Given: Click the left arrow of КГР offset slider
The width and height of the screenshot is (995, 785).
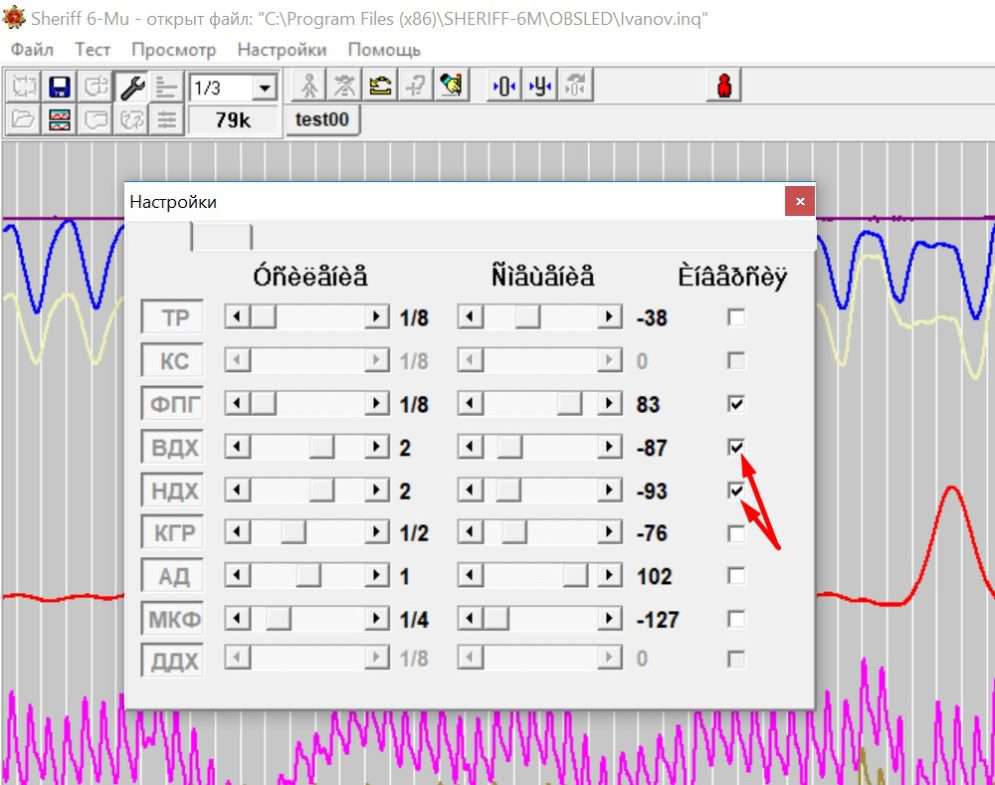Looking at the screenshot, I should point(468,532).
